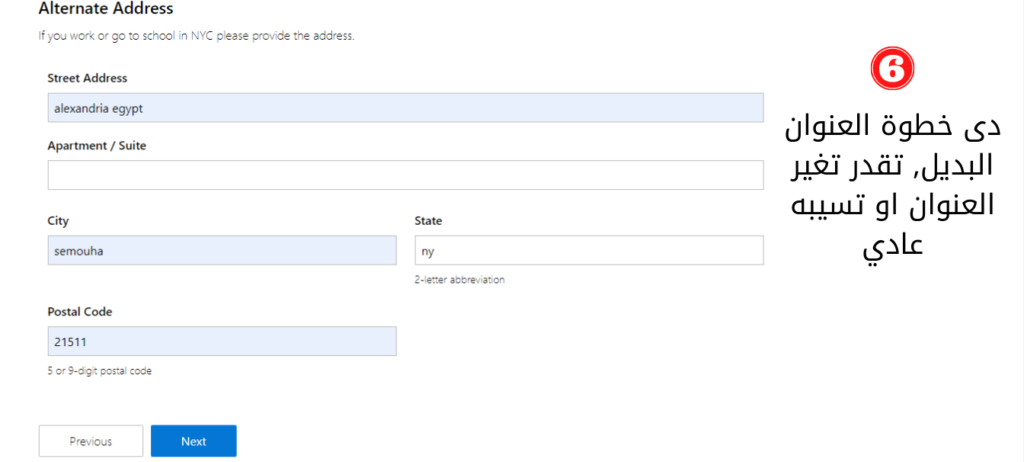Click the State field containing ny
Image resolution: width=1024 pixels, height=462 pixels.
589,250
